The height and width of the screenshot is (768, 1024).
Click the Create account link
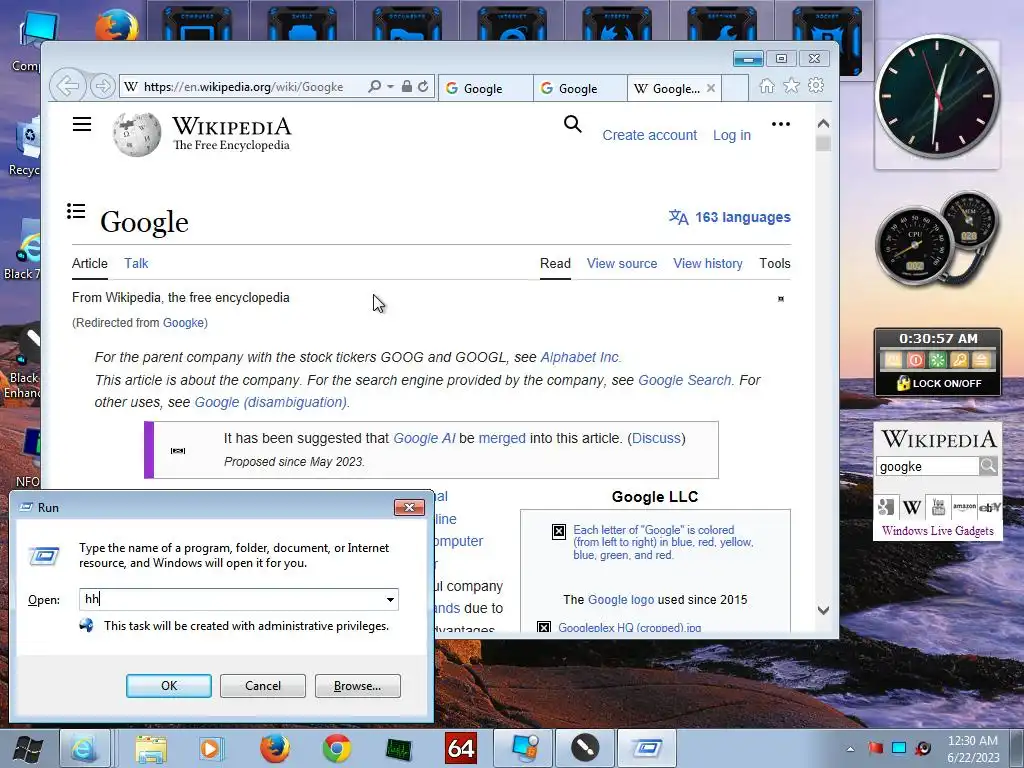pyautogui.click(x=649, y=135)
